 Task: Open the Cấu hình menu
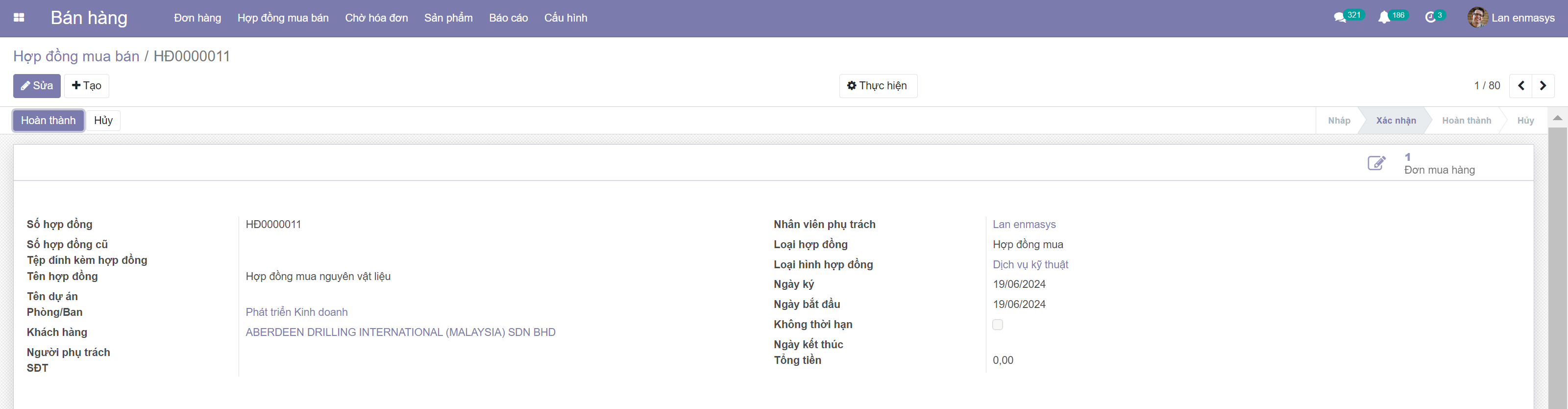[x=565, y=18]
